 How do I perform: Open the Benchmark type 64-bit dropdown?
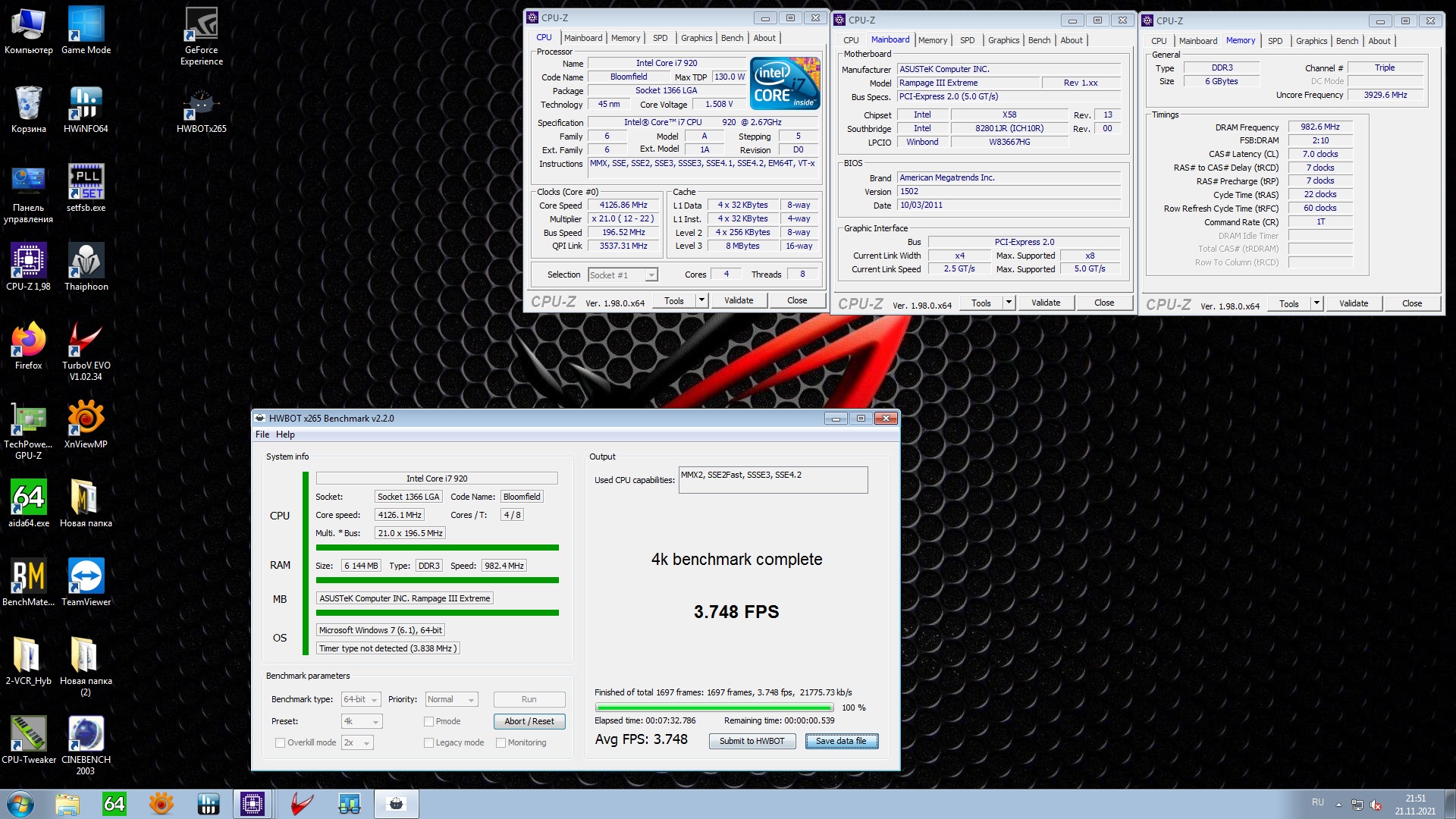360,699
